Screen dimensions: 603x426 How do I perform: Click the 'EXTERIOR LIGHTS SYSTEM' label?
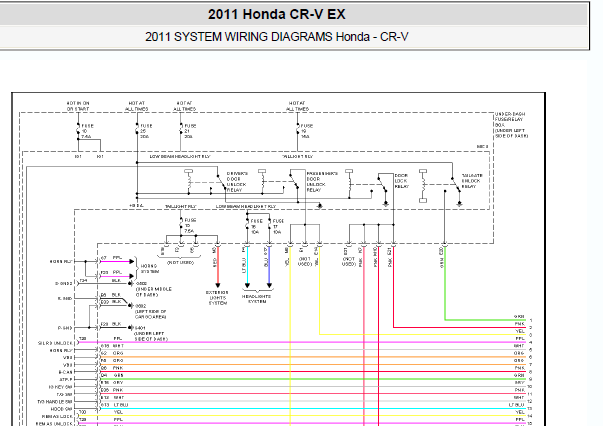point(218,298)
